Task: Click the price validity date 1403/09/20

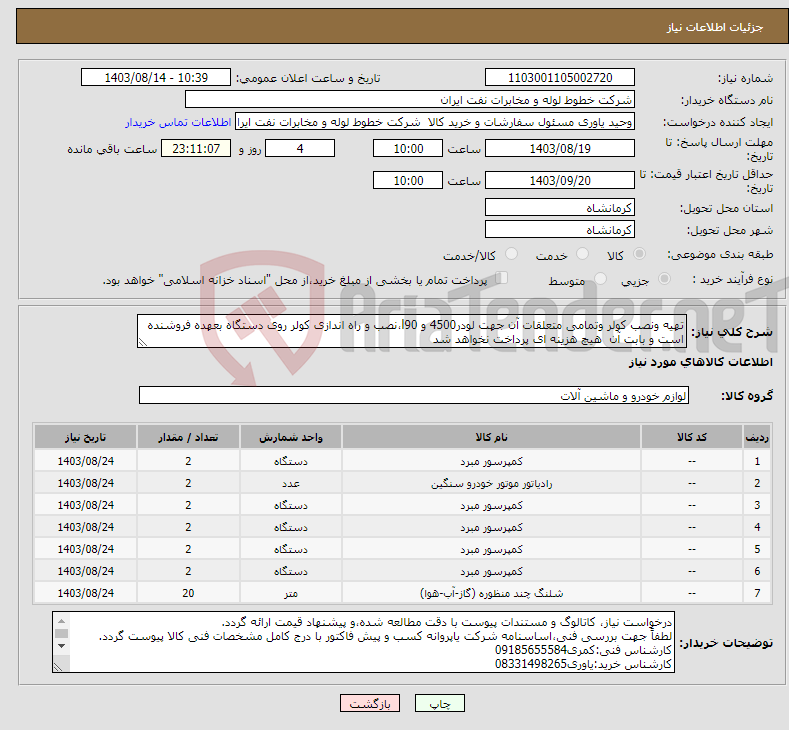Action: [x=560, y=180]
